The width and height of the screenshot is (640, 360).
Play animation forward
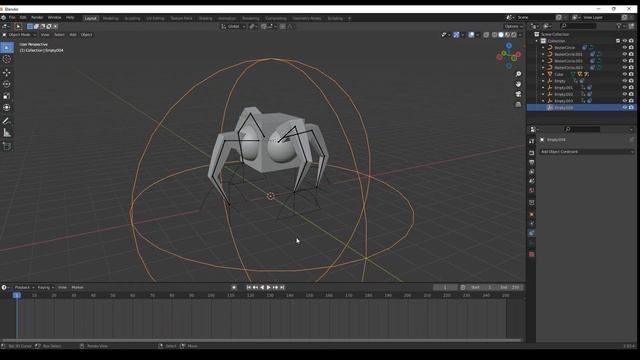(269, 287)
